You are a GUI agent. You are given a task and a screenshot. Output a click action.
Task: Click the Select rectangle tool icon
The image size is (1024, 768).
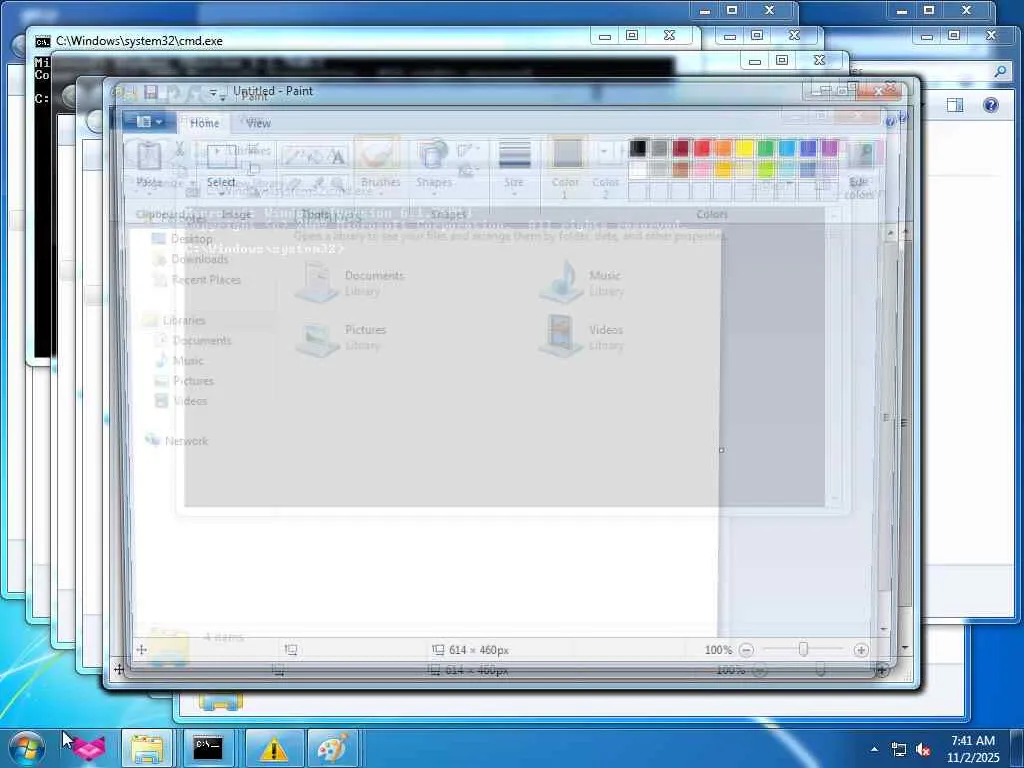click(221, 156)
